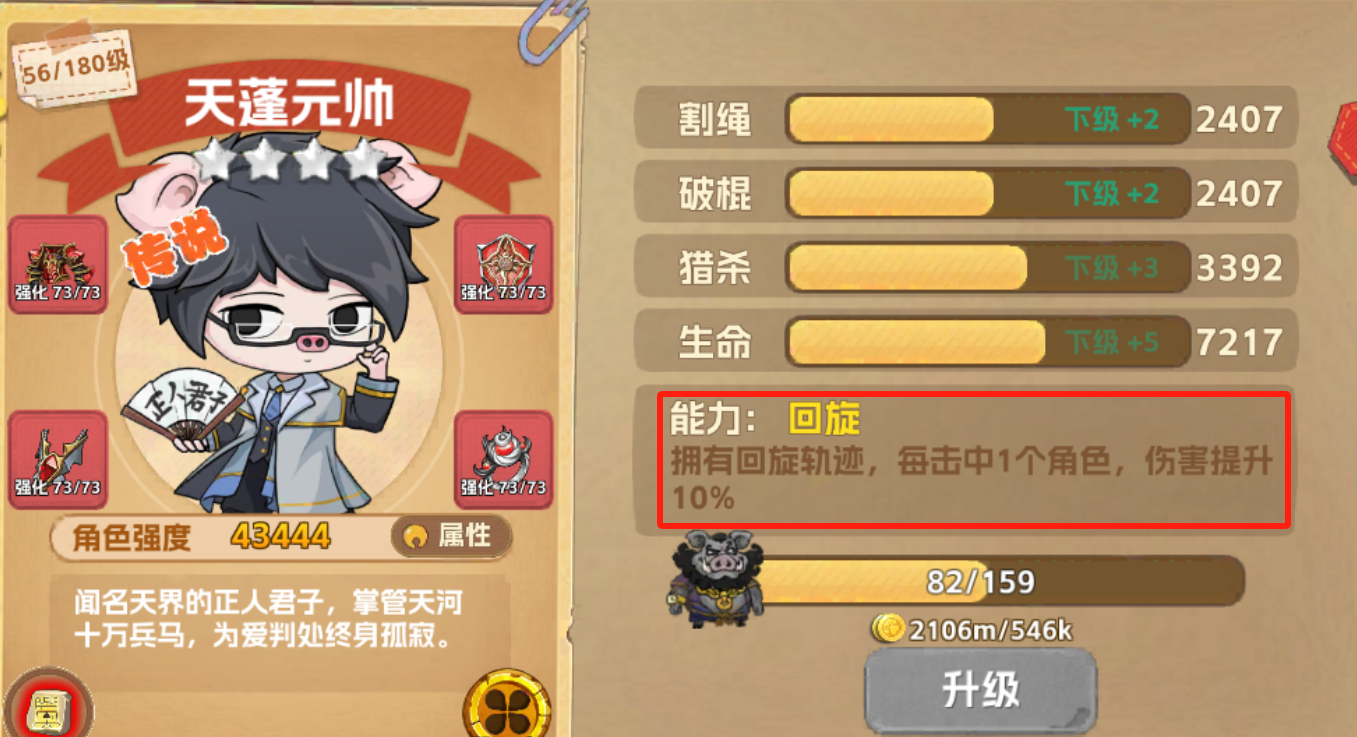Select the round shield equipment slot
1357x737 pixels.
tap(503, 264)
